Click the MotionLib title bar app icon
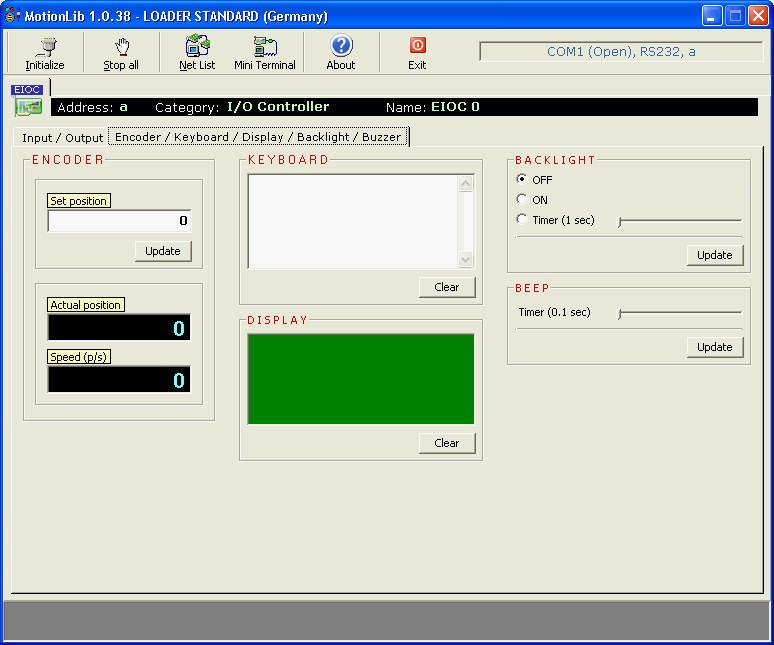Screen dimensions: 774x645 pos(12,16)
